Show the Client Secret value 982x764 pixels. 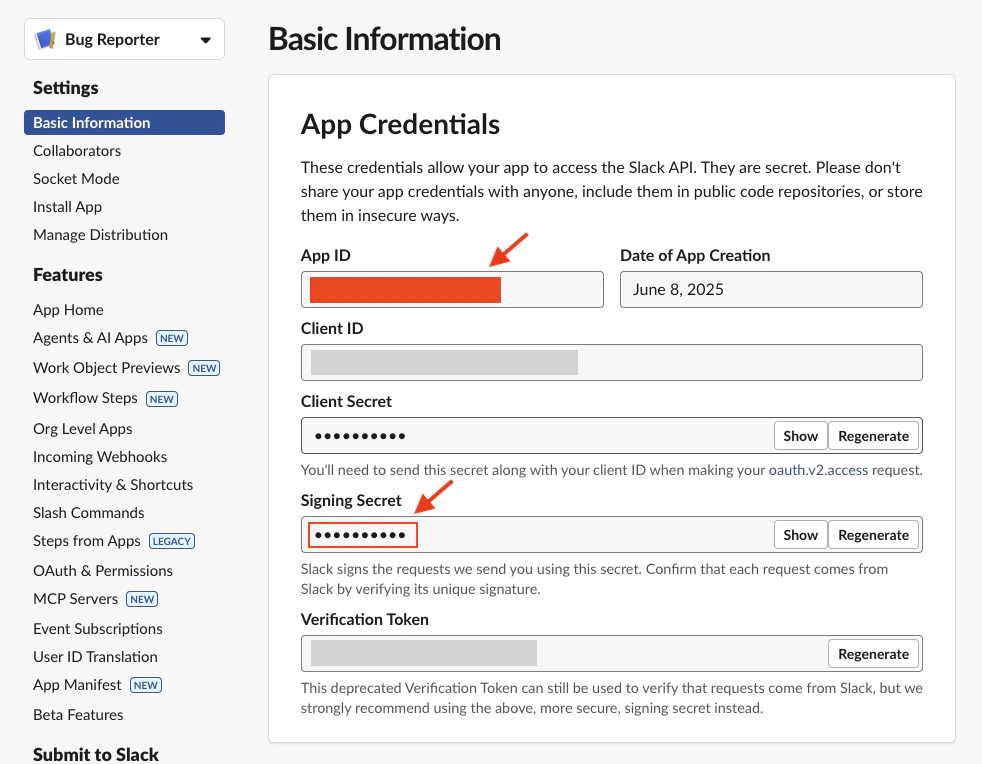tap(800, 435)
